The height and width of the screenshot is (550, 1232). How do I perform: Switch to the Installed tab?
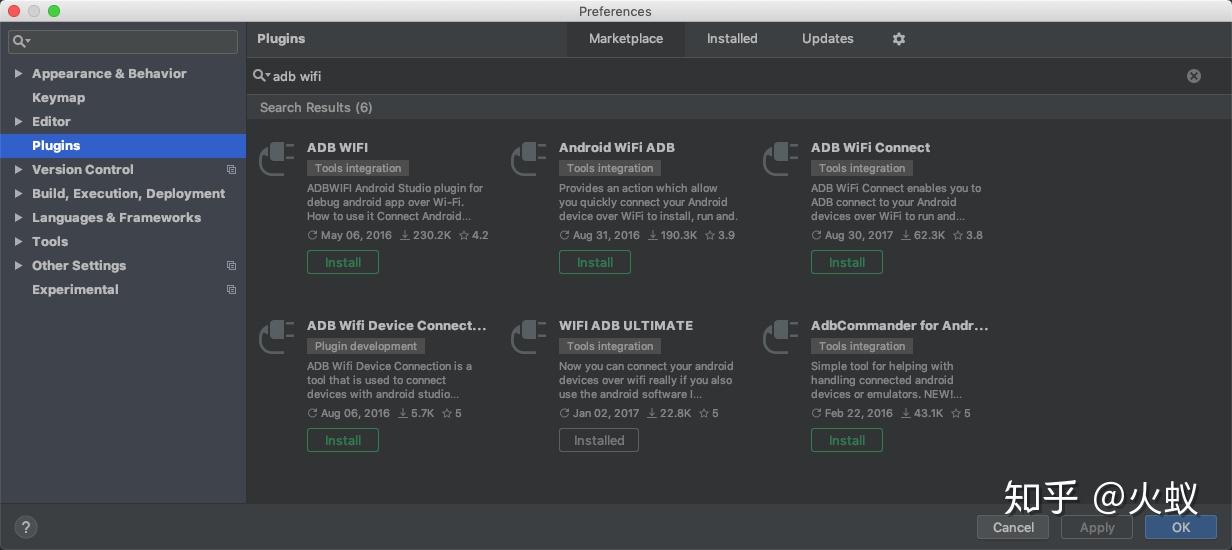coord(732,39)
